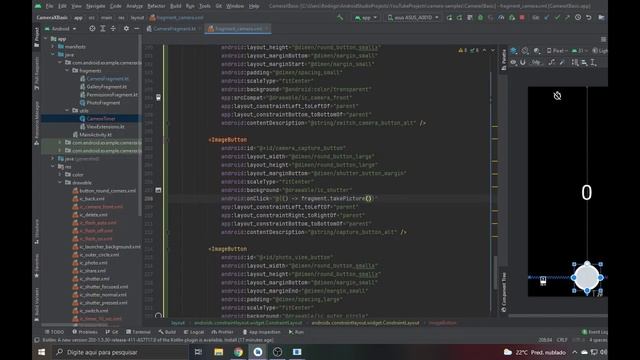Click the guidelines icon in design toolbar
The image size is (640, 360).
tap(593, 62)
